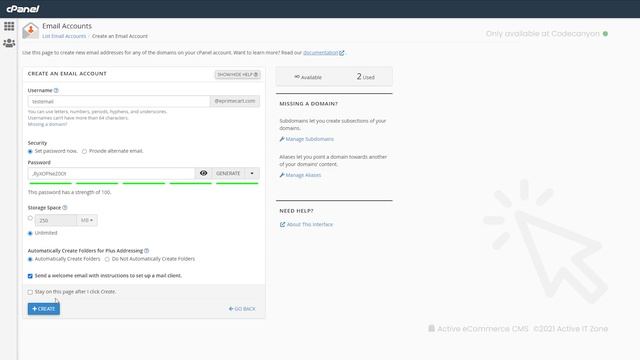Screen dimensions: 640x360
Task: Focus the Username input field
Action: tap(119, 101)
